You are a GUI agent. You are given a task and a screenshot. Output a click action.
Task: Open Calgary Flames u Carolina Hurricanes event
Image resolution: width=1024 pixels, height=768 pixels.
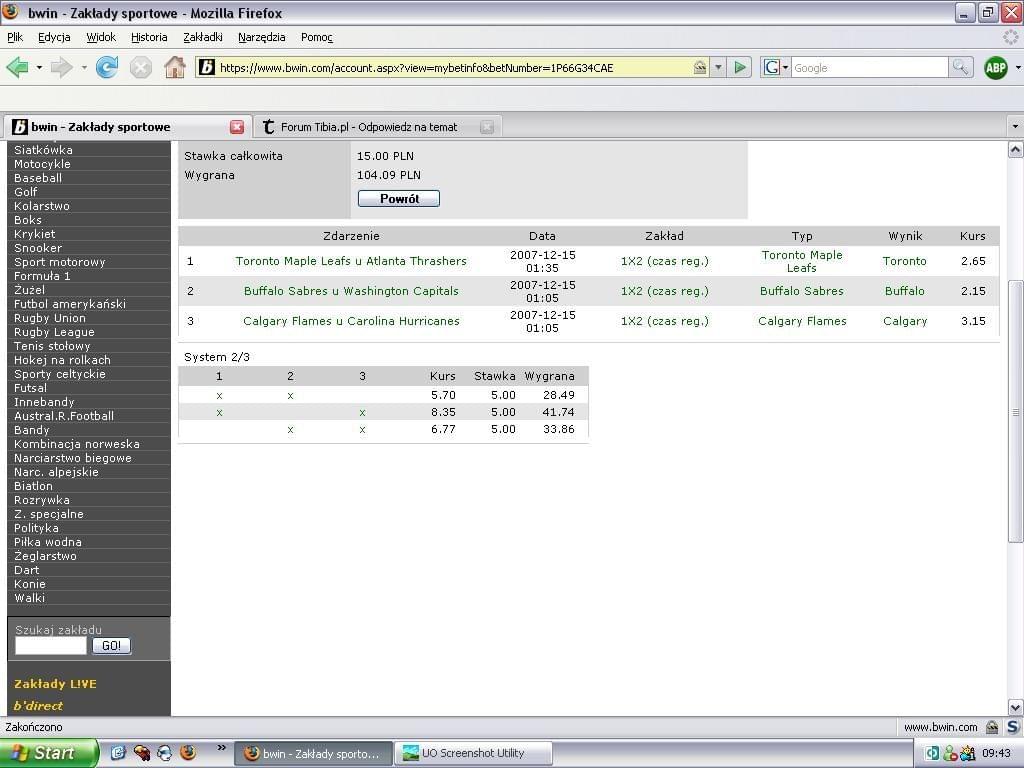(351, 321)
